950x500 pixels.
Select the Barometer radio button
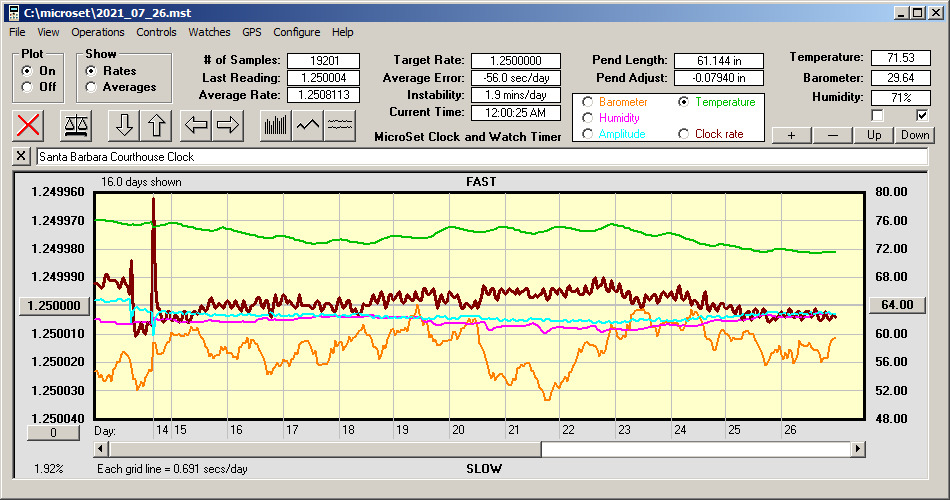click(x=587, y=102)
